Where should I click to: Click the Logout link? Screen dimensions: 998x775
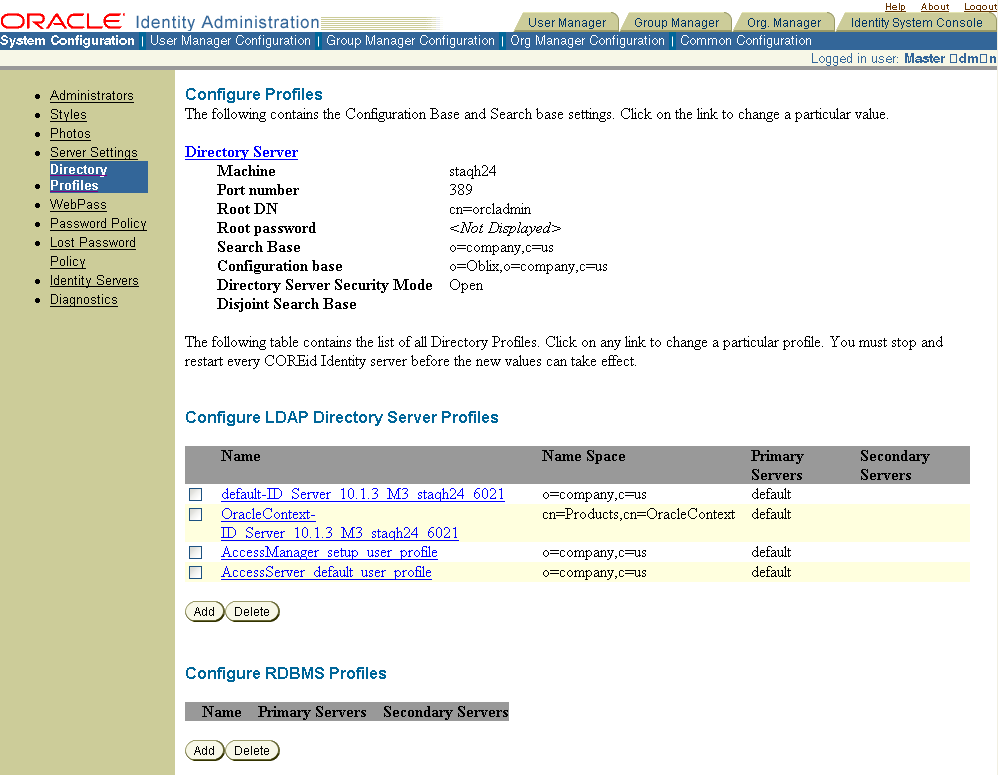click(980, 6)
